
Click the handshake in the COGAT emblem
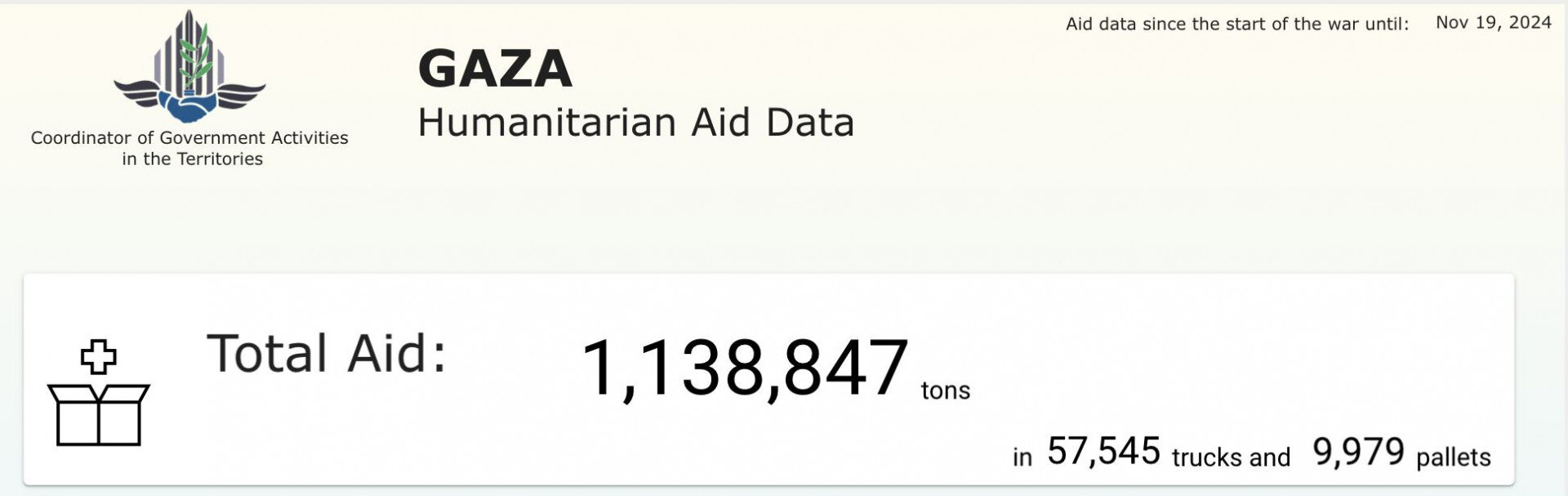(189, 106)
